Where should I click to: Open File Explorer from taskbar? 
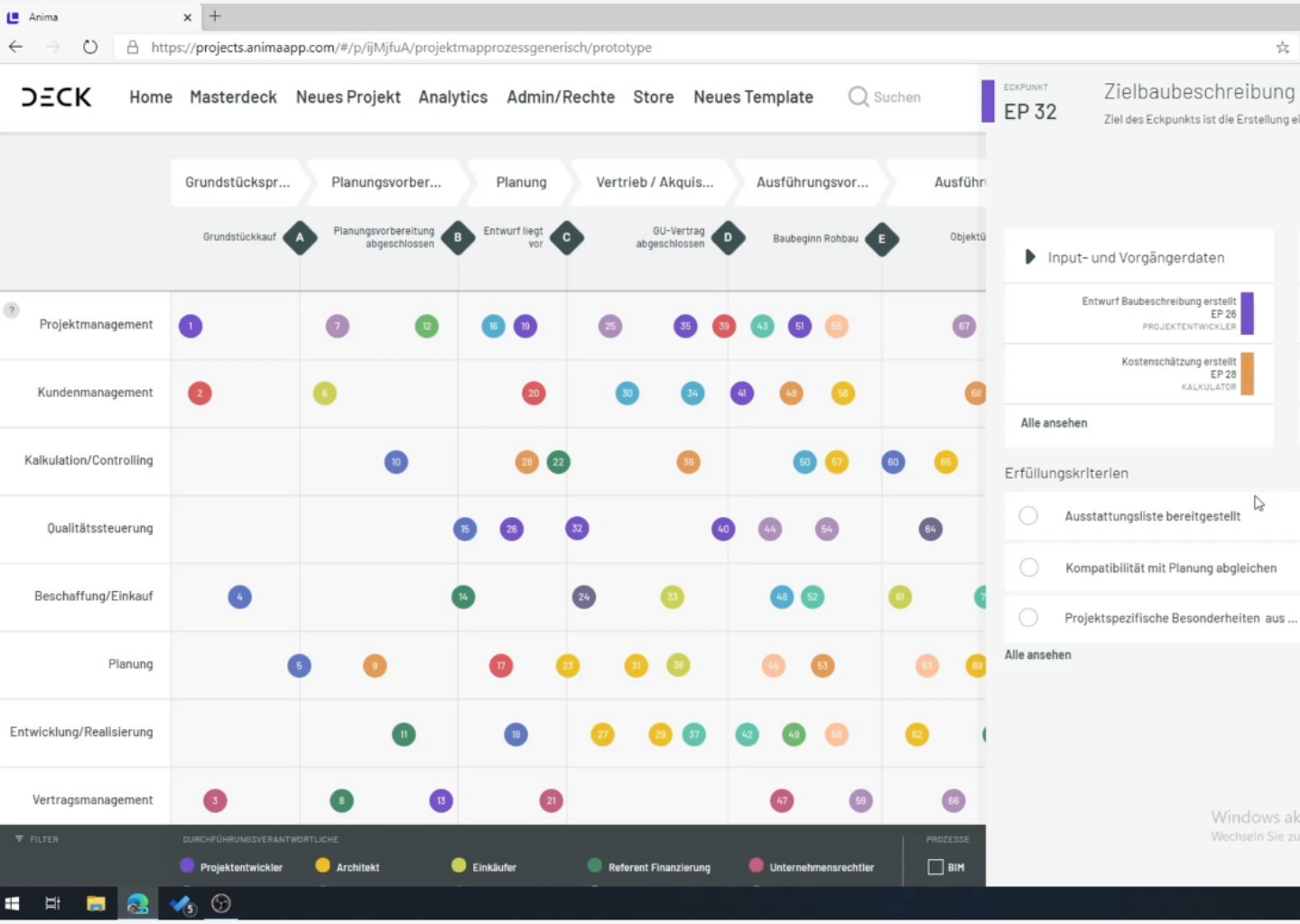(96, 903)
